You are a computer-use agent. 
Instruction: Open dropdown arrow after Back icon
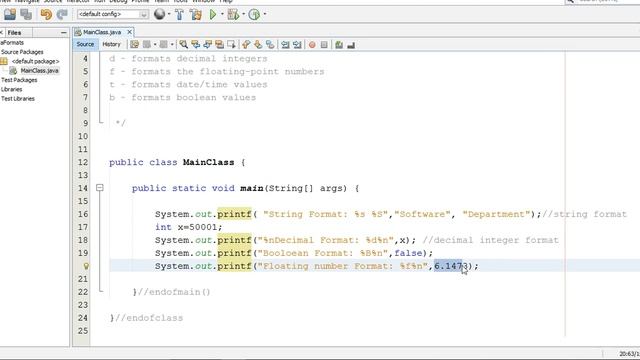(155, 44)
